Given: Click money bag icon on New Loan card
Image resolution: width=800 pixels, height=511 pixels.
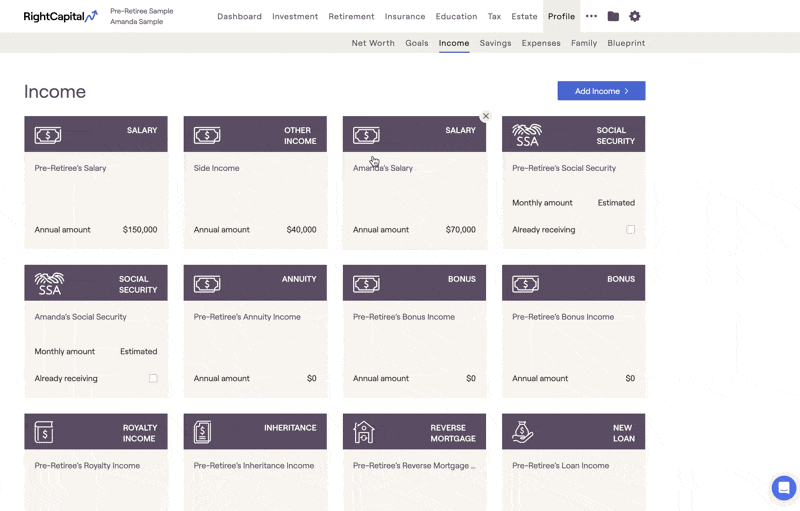Looking at the screenshot, I should (x=523, y=432).
